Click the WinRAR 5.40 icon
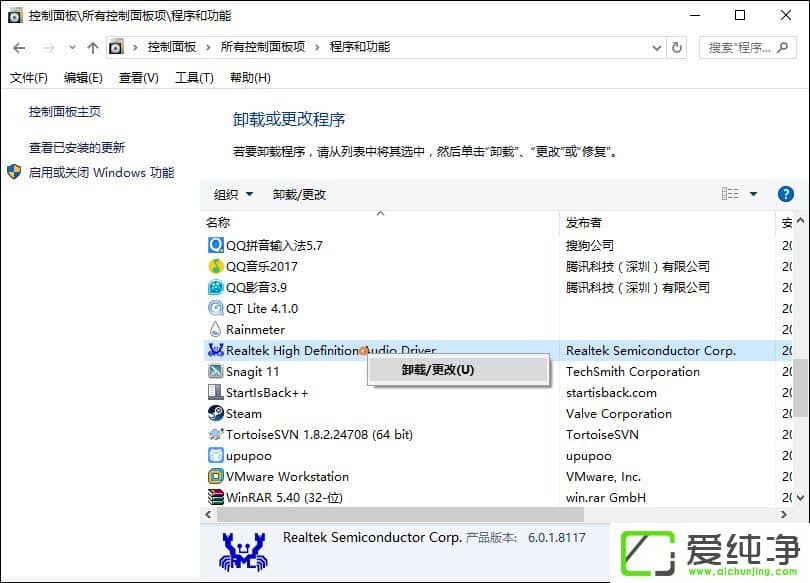The width and height of the screenshot is (810, 583). pos(216,497)
